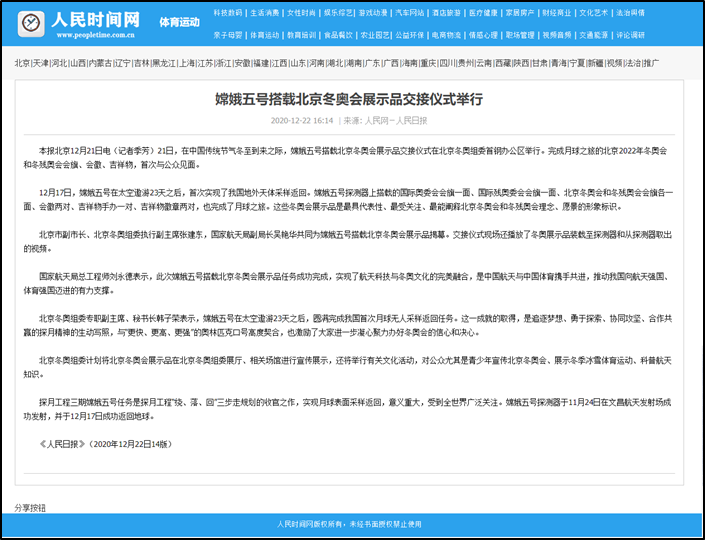Visit the 交通能源 channel
This screenshot has width=705, height=540.
click(593, 35)
